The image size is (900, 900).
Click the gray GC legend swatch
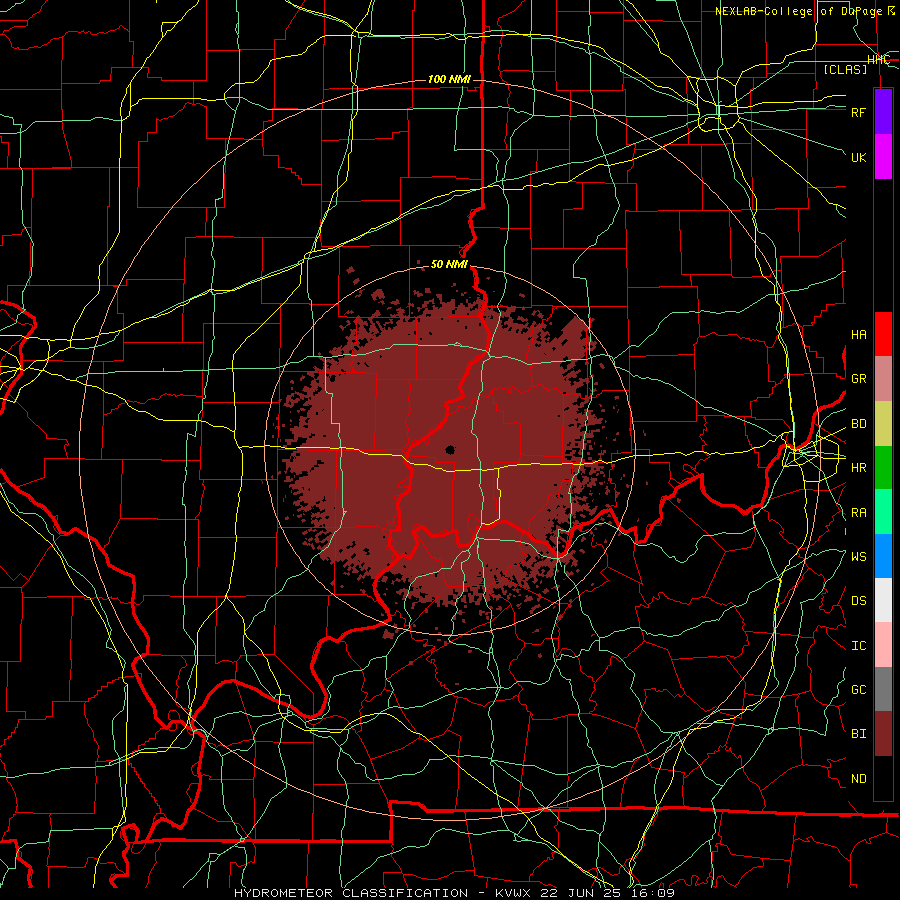click(x=883, y=689)
